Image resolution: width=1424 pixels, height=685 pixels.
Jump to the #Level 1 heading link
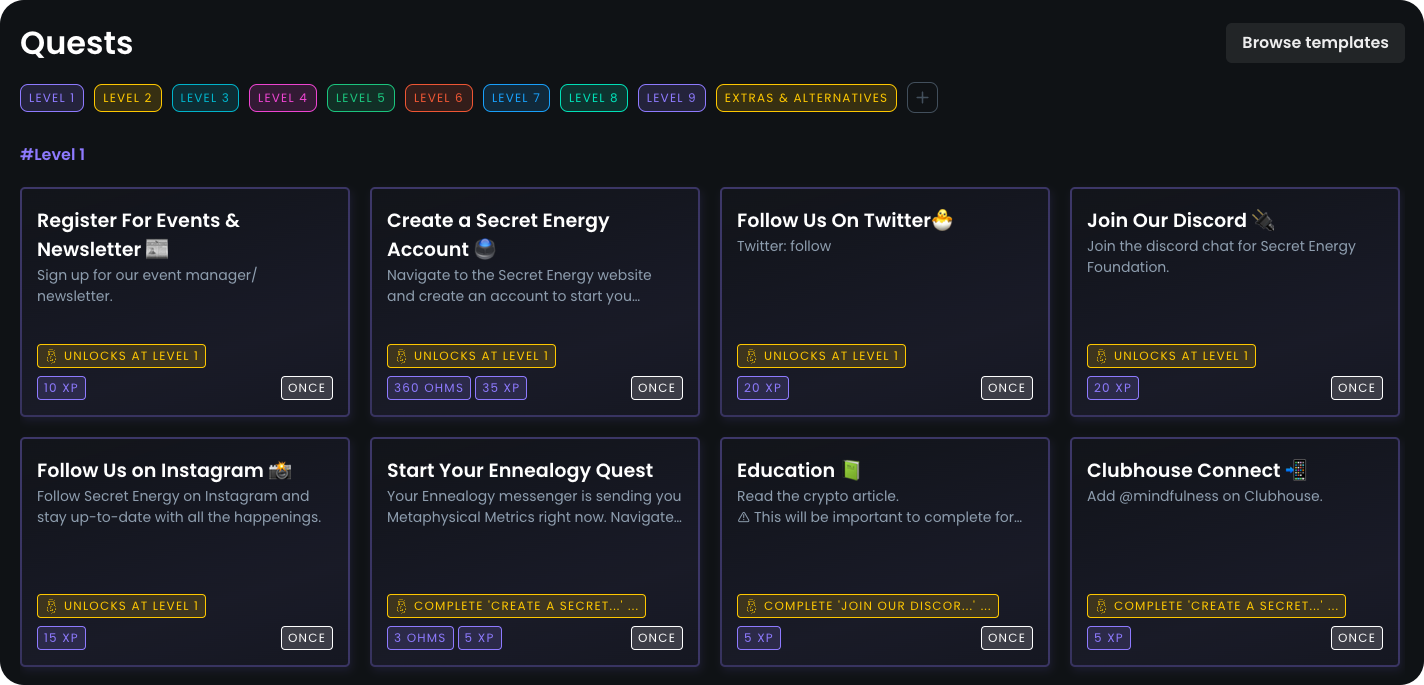(x=52, y=154)
